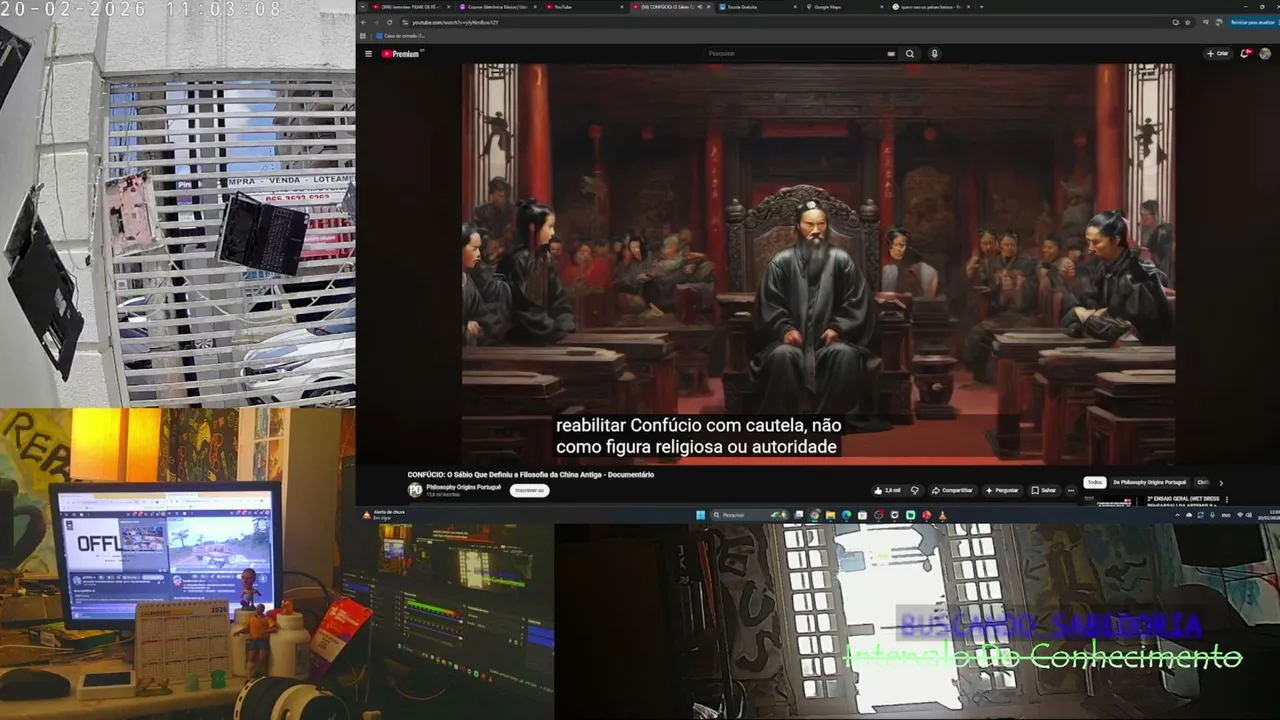
Task: Open Chrome from the Windows taskbar
Action: [x=814, y=515]
